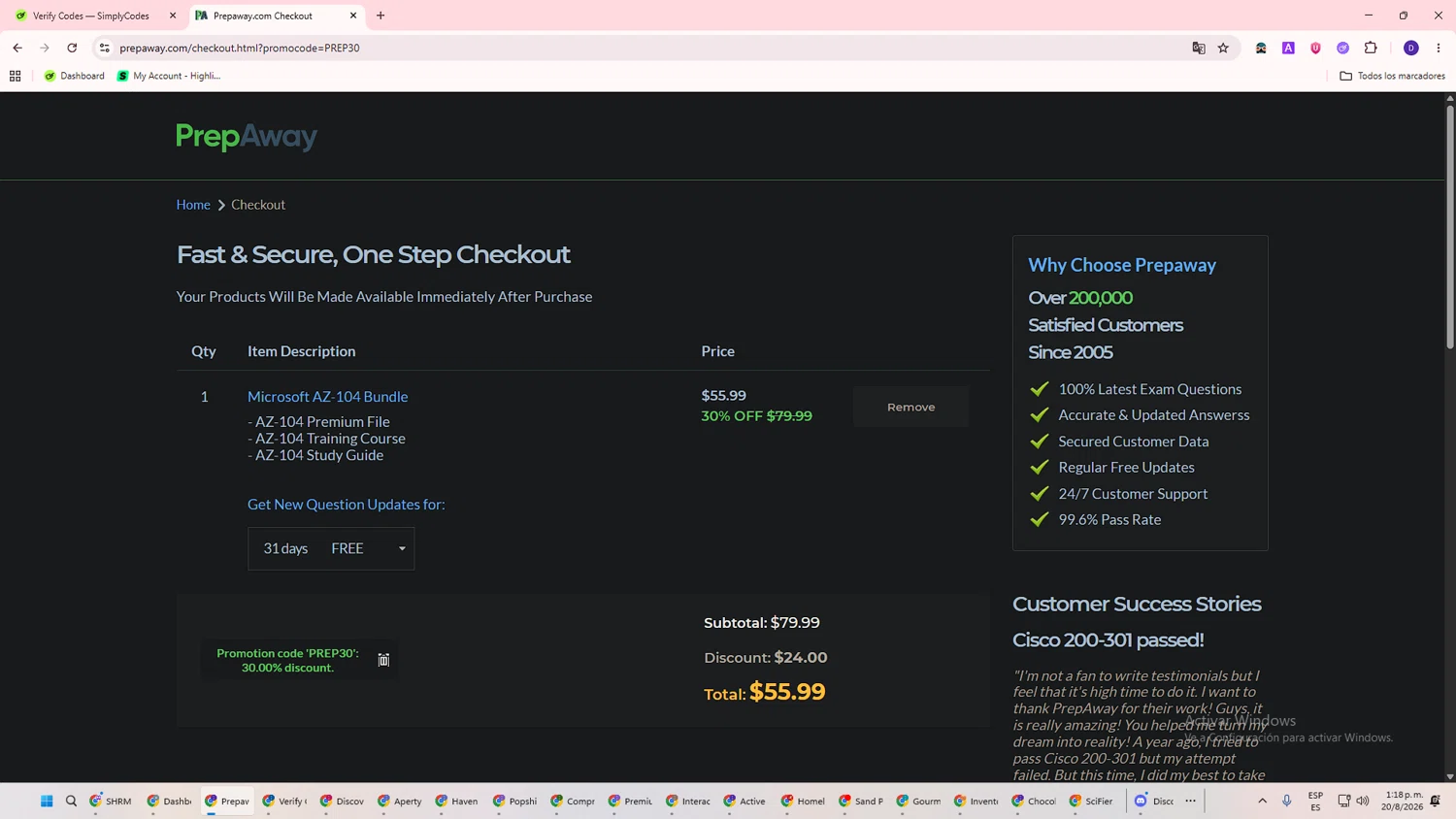Click the 24/7 Customer Support item
Image resolution: width=1456 pixels, height=819 pixels.
(1133, 494)
